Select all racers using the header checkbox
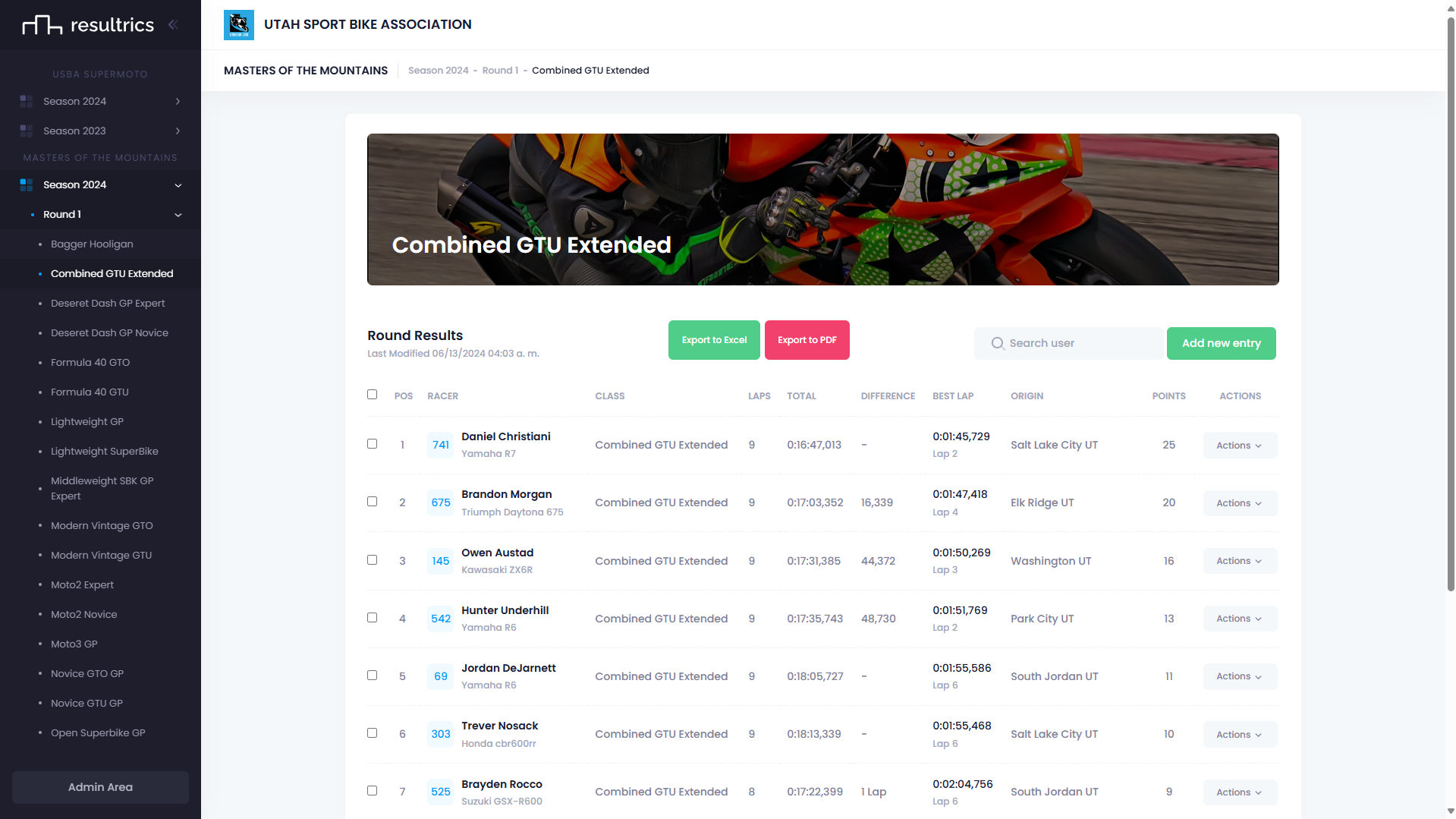 (x=372, y=395)
